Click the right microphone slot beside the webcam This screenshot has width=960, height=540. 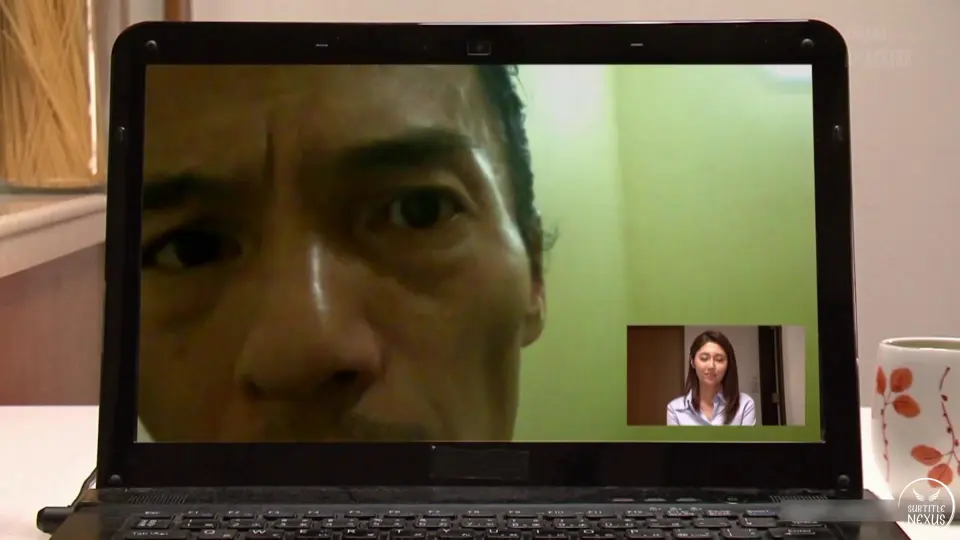636,45
